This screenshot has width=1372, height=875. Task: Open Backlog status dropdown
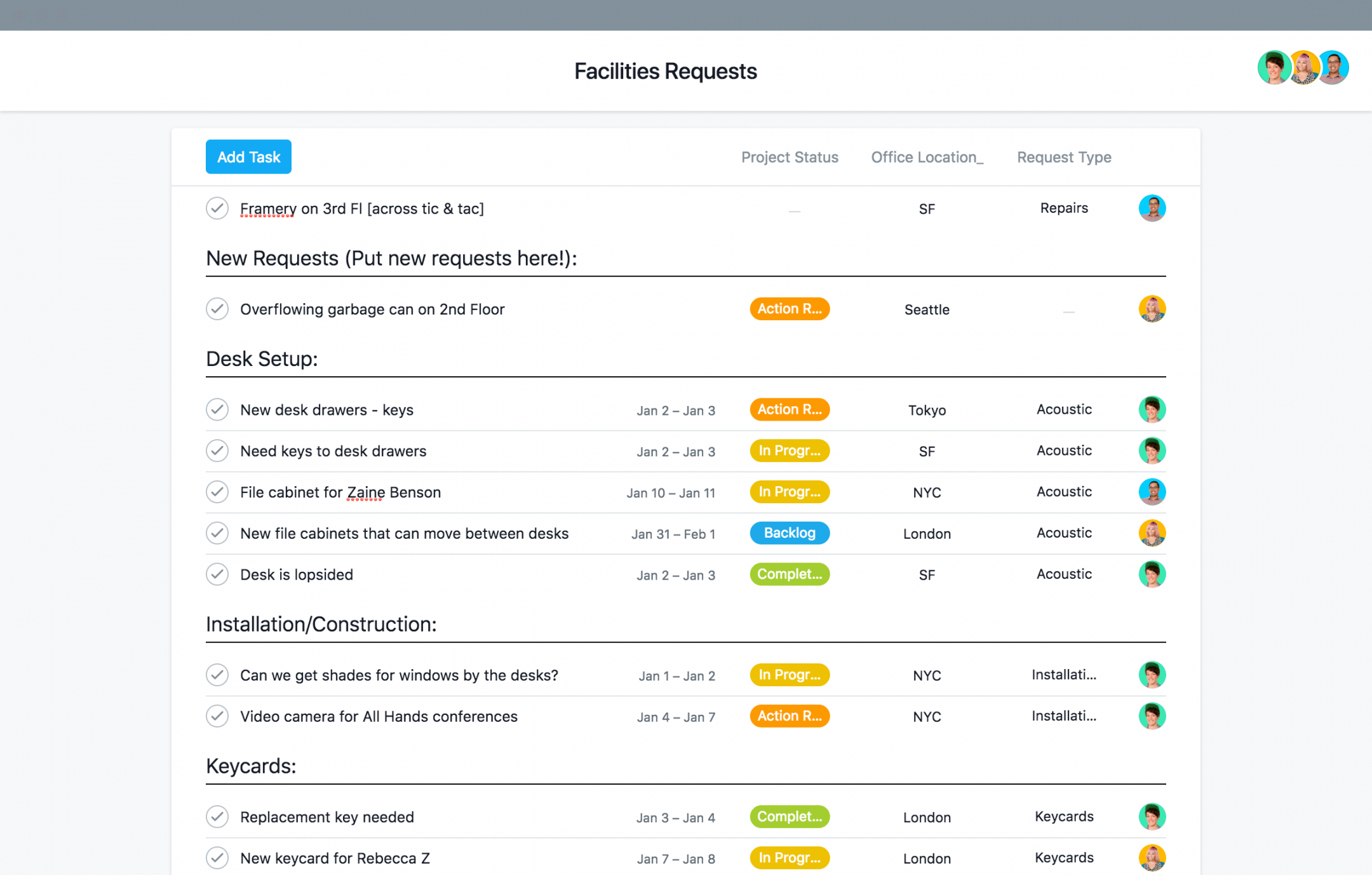coord(790,533)
